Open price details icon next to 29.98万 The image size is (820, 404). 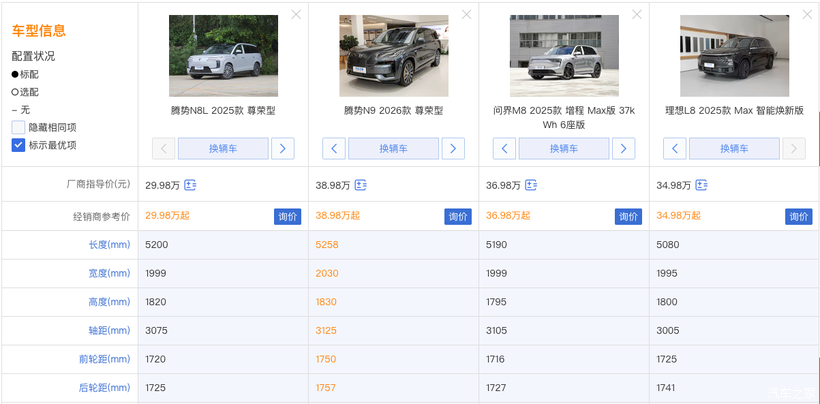(x=190, y=185)
